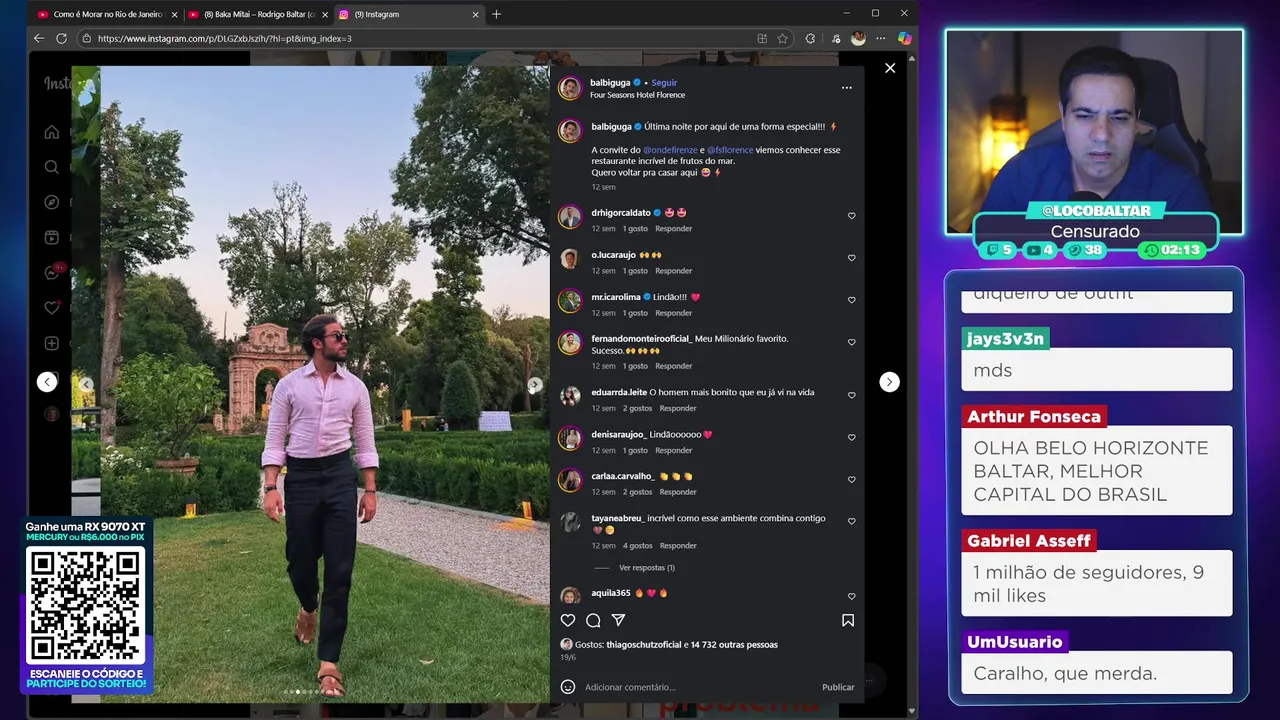
Task: Reload the page
Action: pos(61,38)
